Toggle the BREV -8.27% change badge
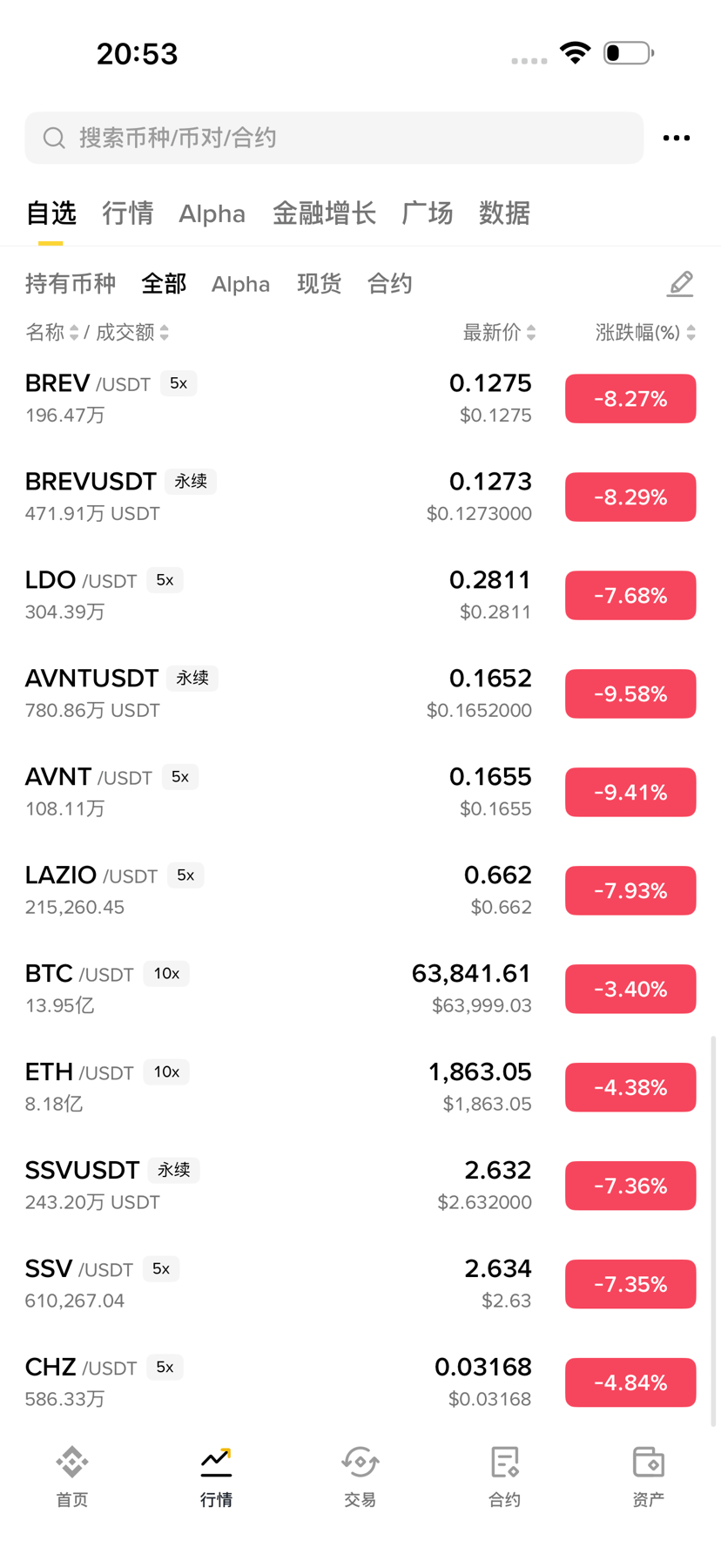Image resolution: width=721 pixels, height=1568 pixels. (x=630, y=398)
